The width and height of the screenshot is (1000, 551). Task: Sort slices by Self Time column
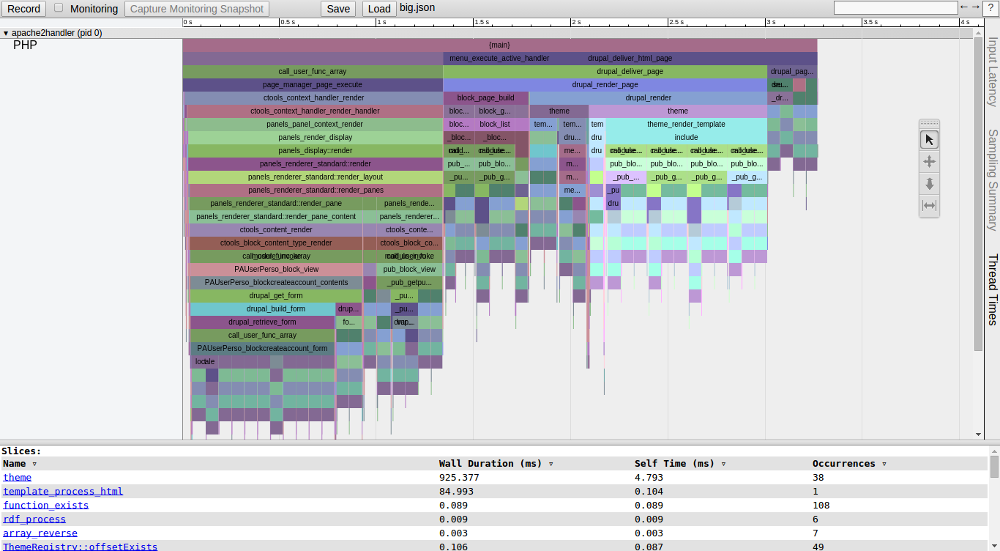722,464
